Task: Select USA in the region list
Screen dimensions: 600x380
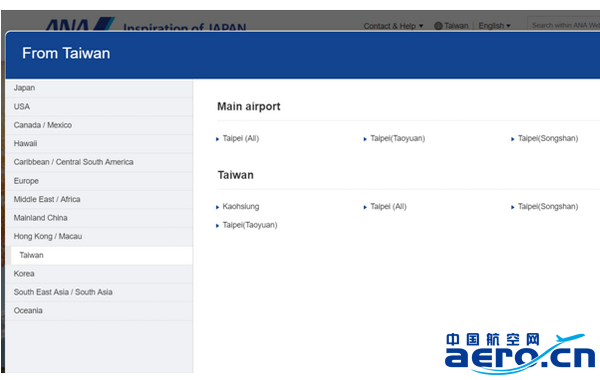Action: 99,107
